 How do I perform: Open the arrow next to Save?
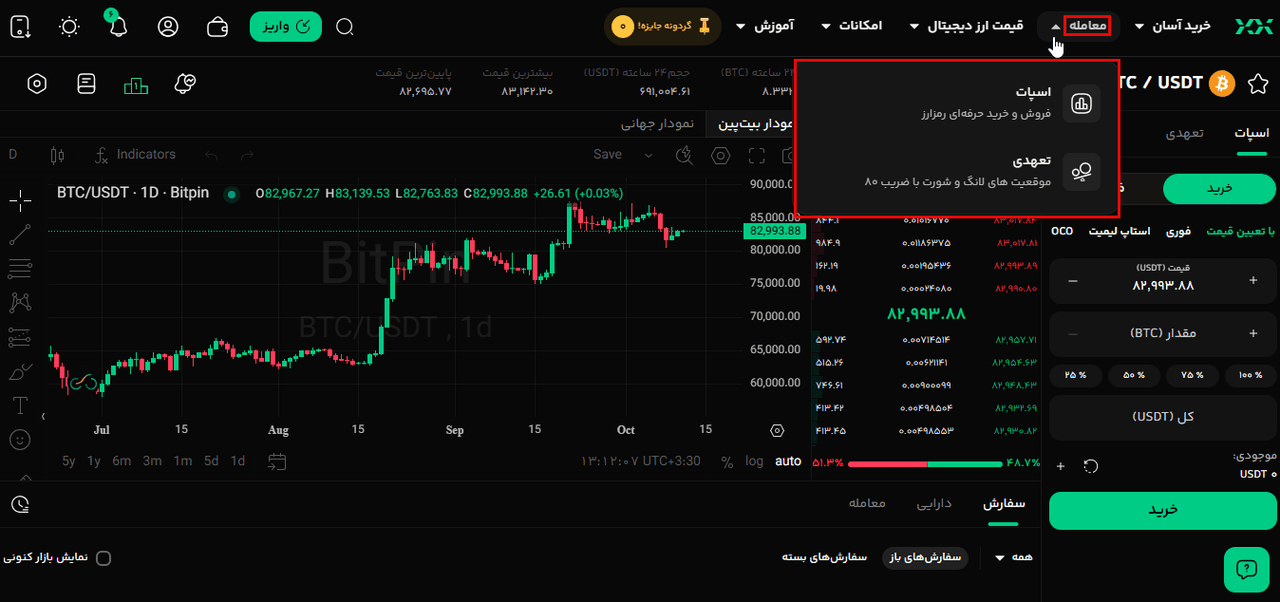click(649, 155)
